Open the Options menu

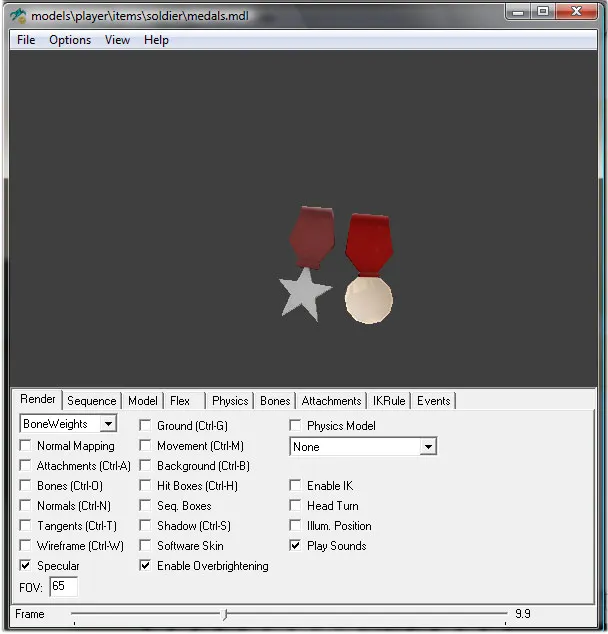pos(70,40)
